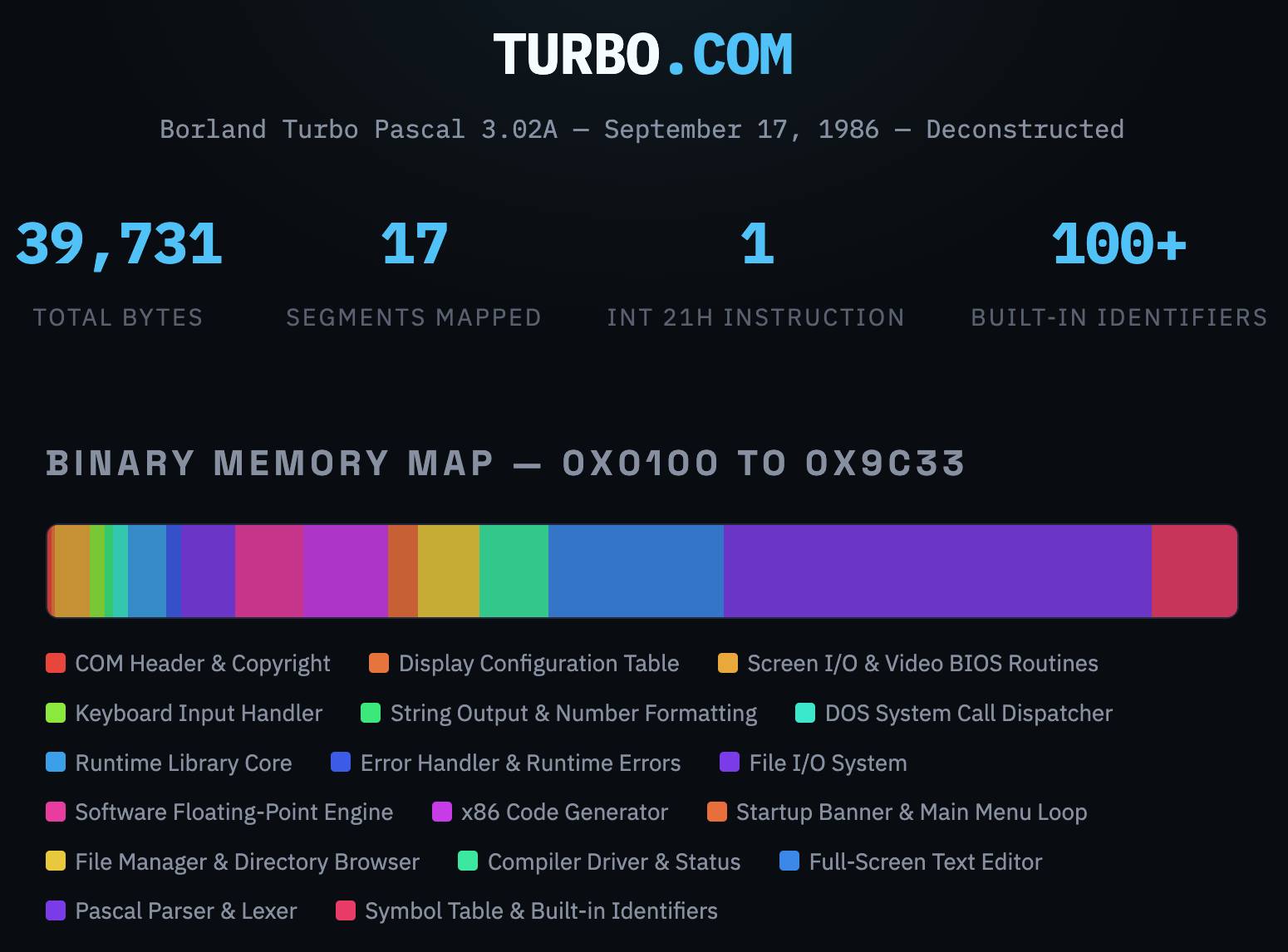Select the Borland Turbo Pascal subtitle
1288x952 pixels.
(642, 130)
